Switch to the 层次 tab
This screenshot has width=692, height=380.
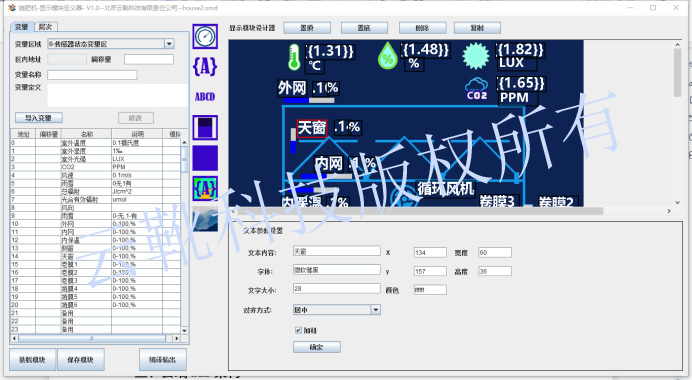pyautogui.click(x=45, y=27)
